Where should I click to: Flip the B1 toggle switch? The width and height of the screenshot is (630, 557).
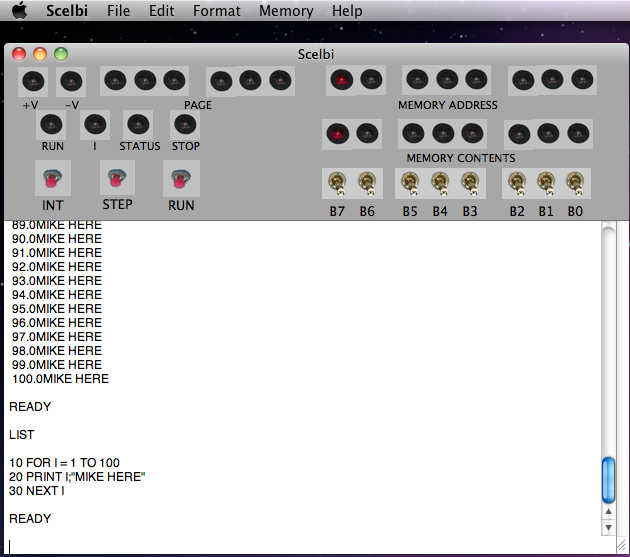coord(546,183)
